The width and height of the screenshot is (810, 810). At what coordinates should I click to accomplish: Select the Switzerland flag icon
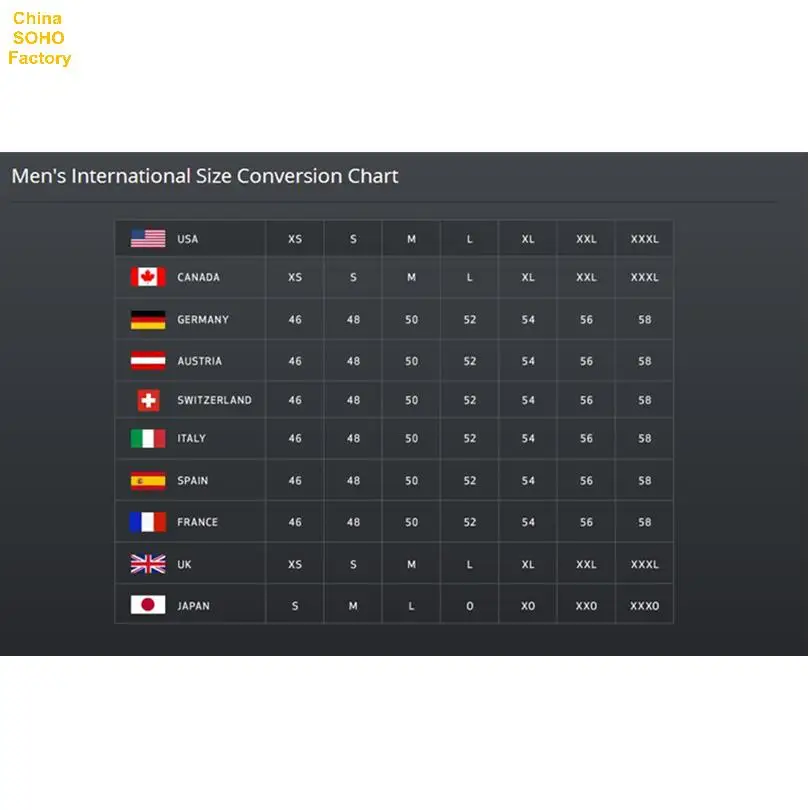click(x=148, y=400)
